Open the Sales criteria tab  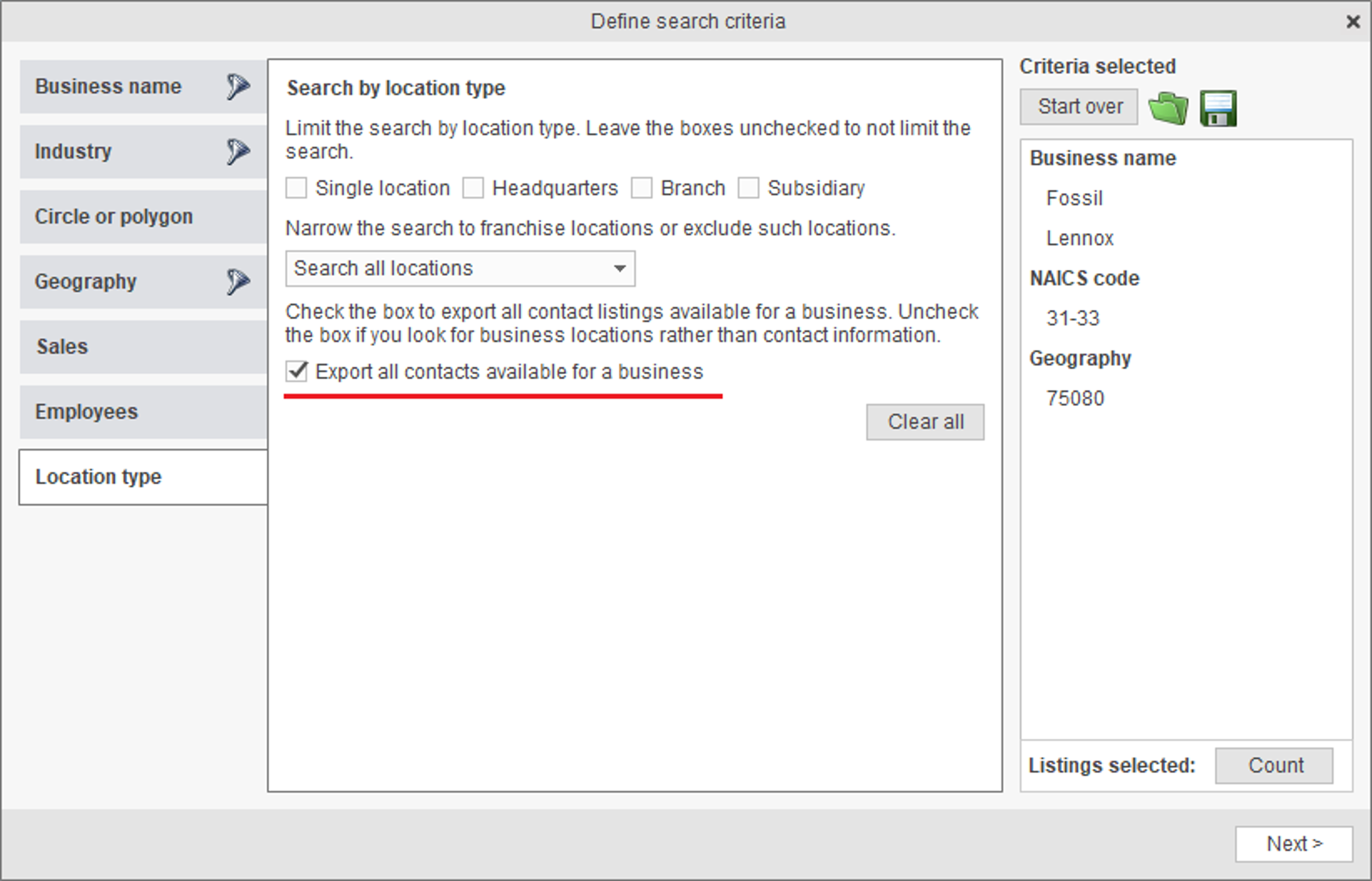144,347
